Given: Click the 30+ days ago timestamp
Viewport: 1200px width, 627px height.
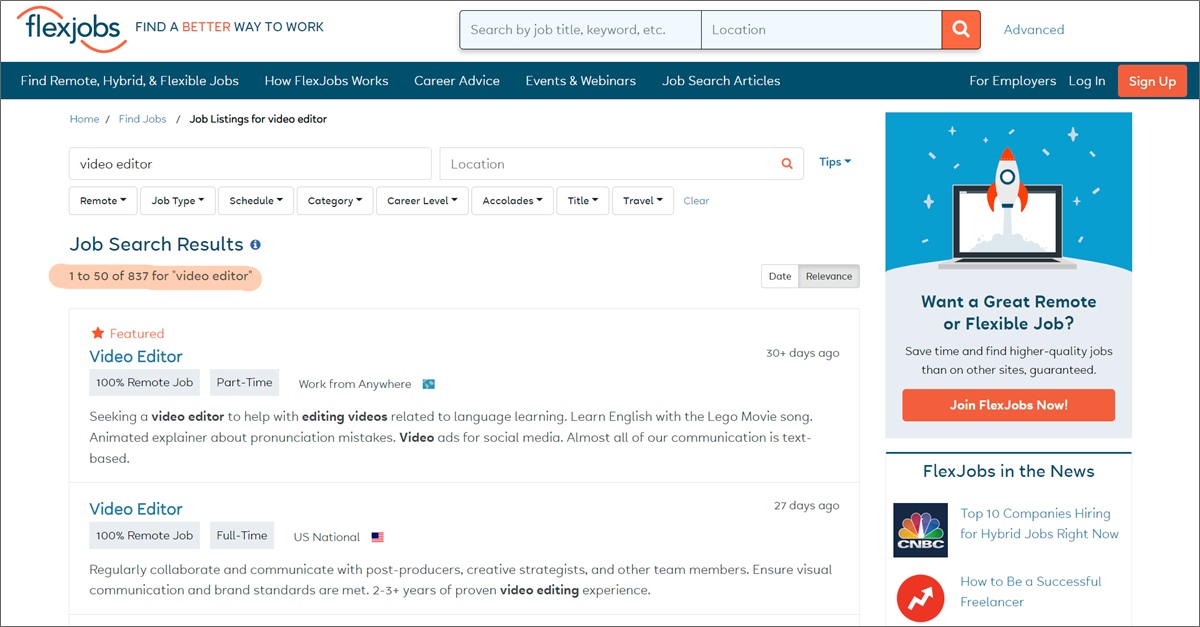Looking at the screenshot, I should tap(802, 353).
